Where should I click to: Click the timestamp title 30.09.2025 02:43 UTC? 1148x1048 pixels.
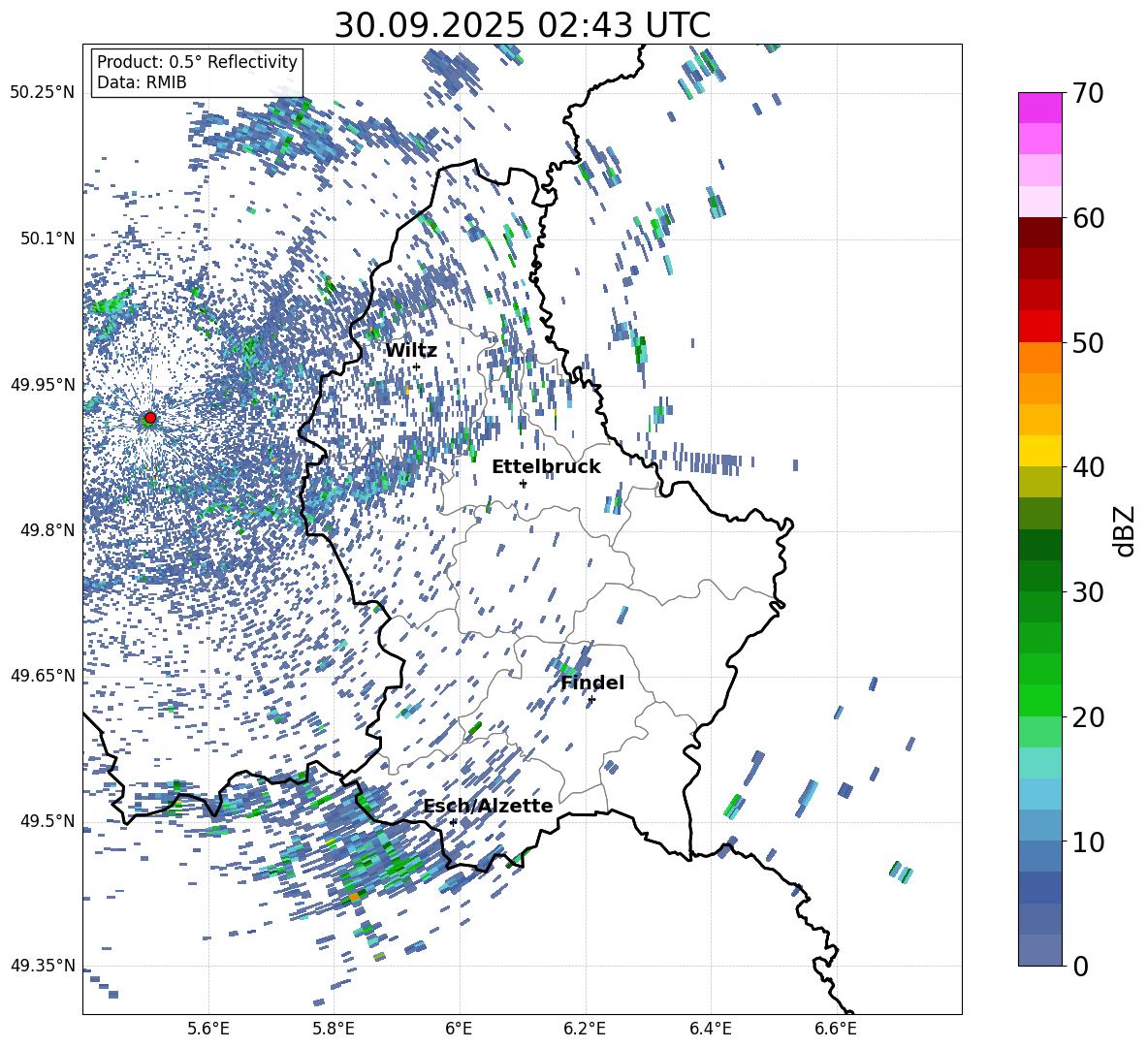pos(522,26)
